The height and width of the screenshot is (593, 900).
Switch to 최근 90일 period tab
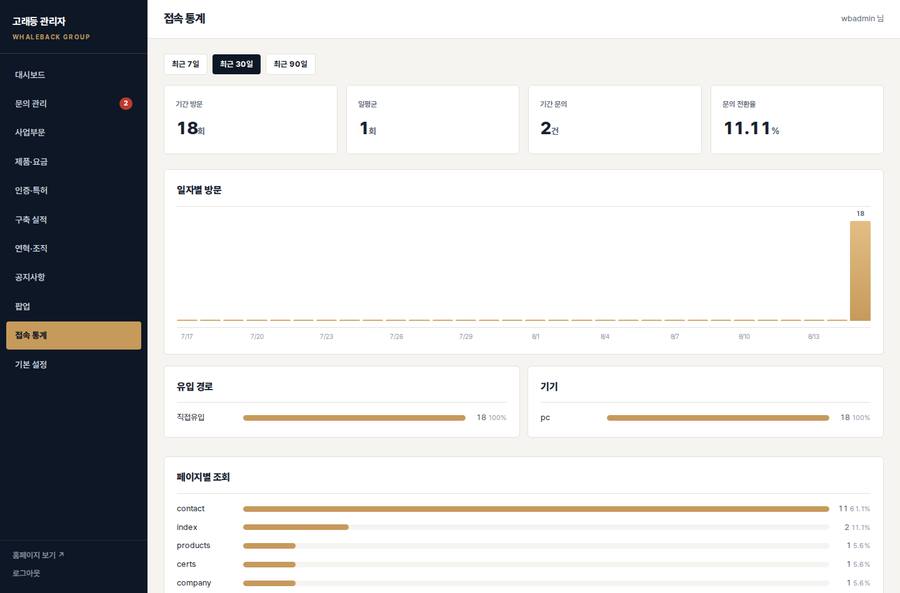coord(290,64)
